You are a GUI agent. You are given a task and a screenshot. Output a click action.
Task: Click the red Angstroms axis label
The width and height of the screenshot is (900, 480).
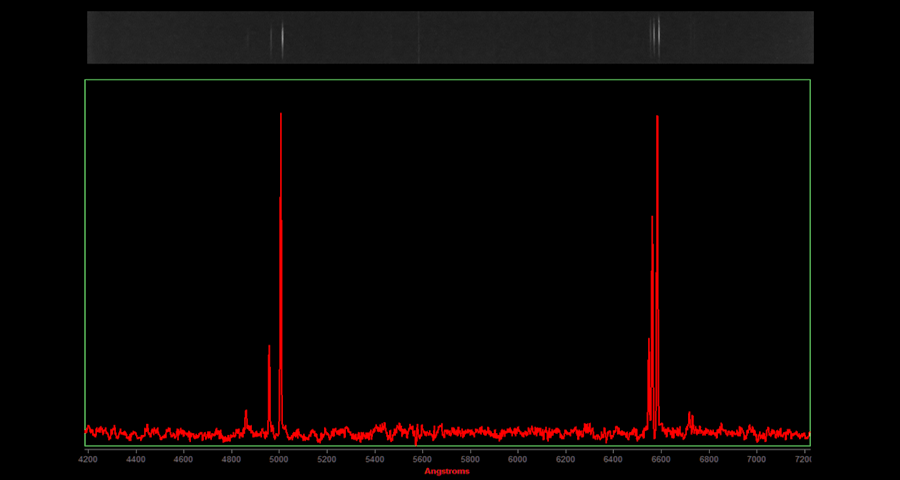point(446,471)
